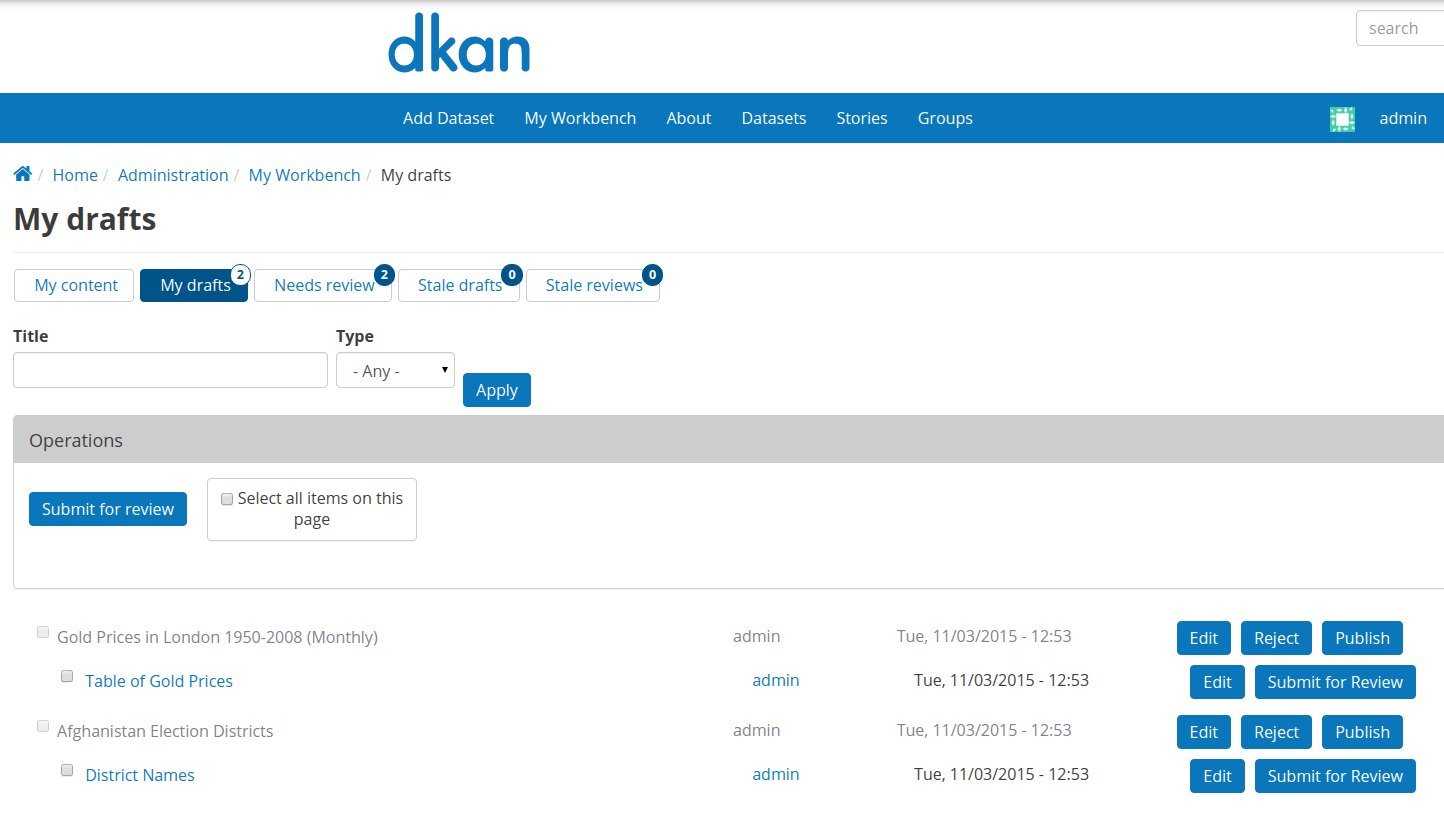This screenshot has height=828, width=1444.
Task: Open Stories in the navigation bar
Action: (862, 118)
